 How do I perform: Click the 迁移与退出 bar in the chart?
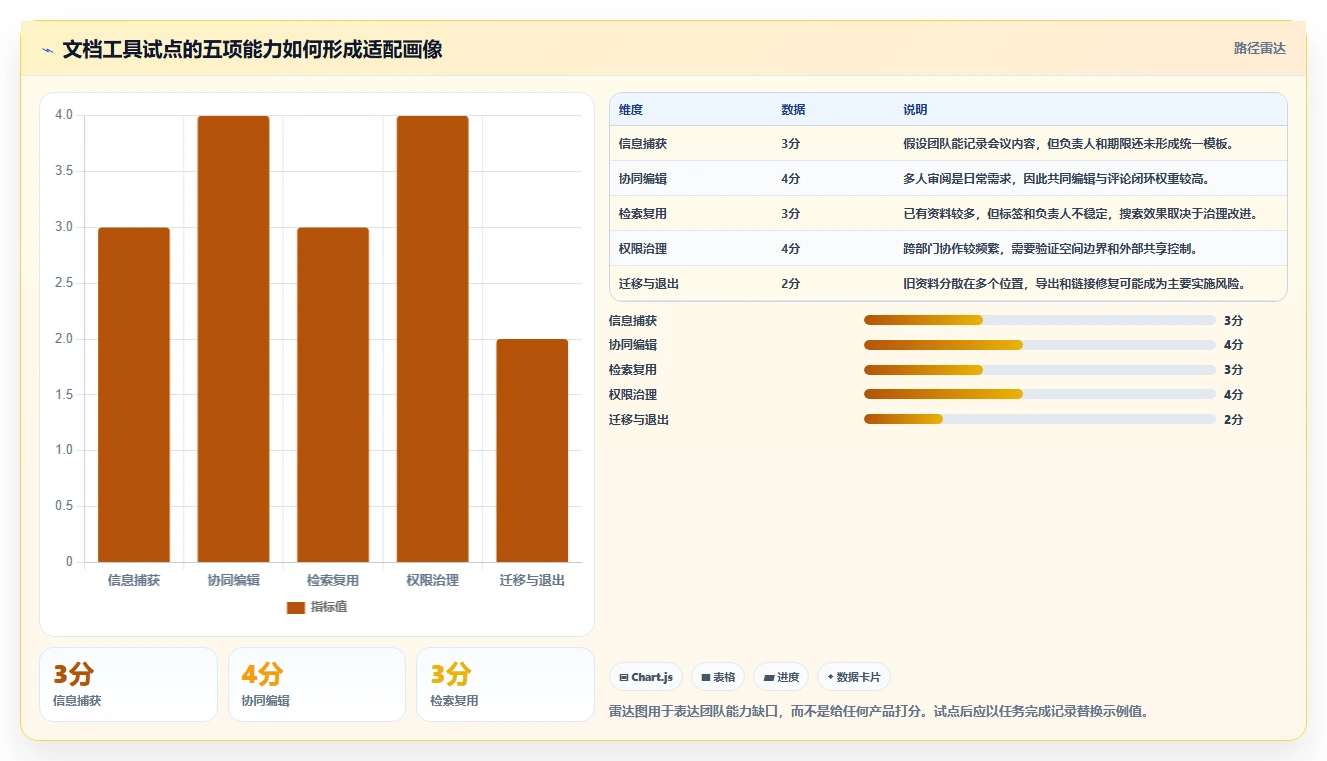tap(532, 450)
